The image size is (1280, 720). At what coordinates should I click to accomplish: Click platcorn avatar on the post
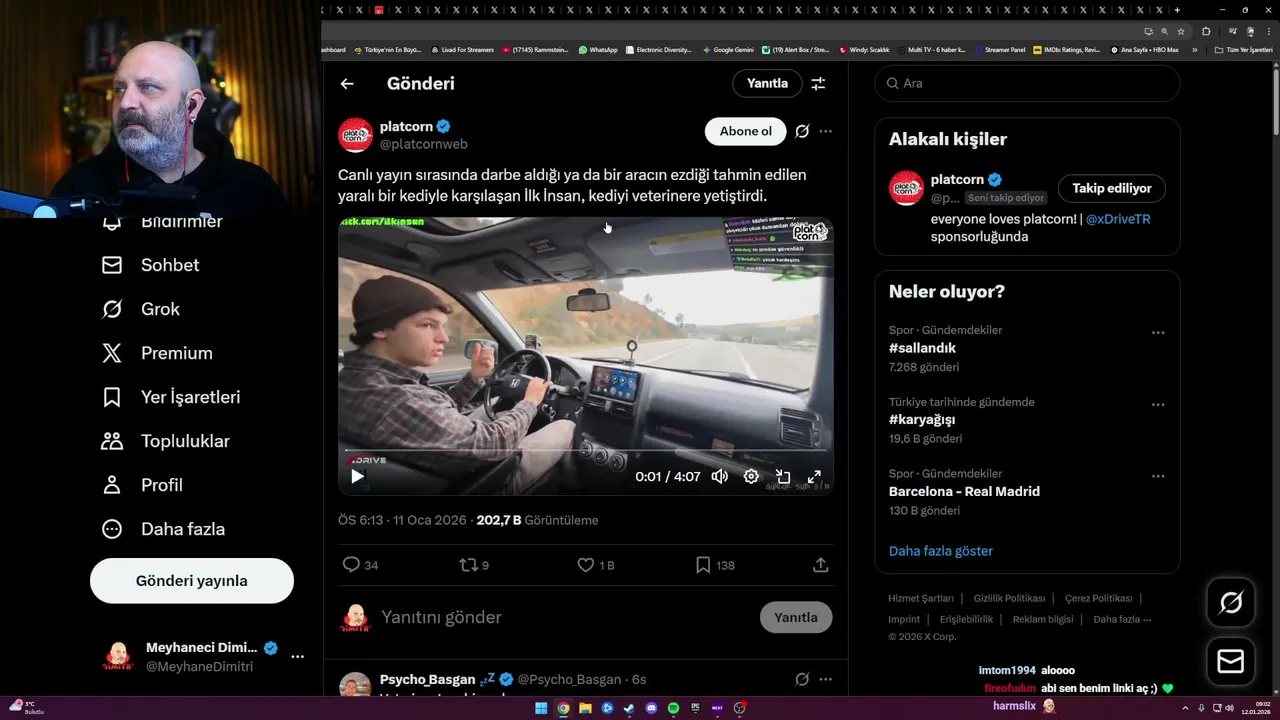[355, 135]
